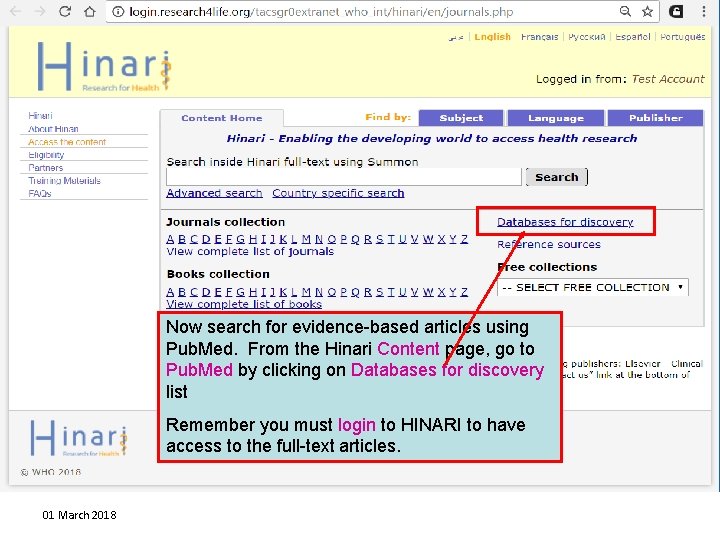The image size is (720, 540).
Task: Open journals starting with letter G
Action: [x=240, y=239]
